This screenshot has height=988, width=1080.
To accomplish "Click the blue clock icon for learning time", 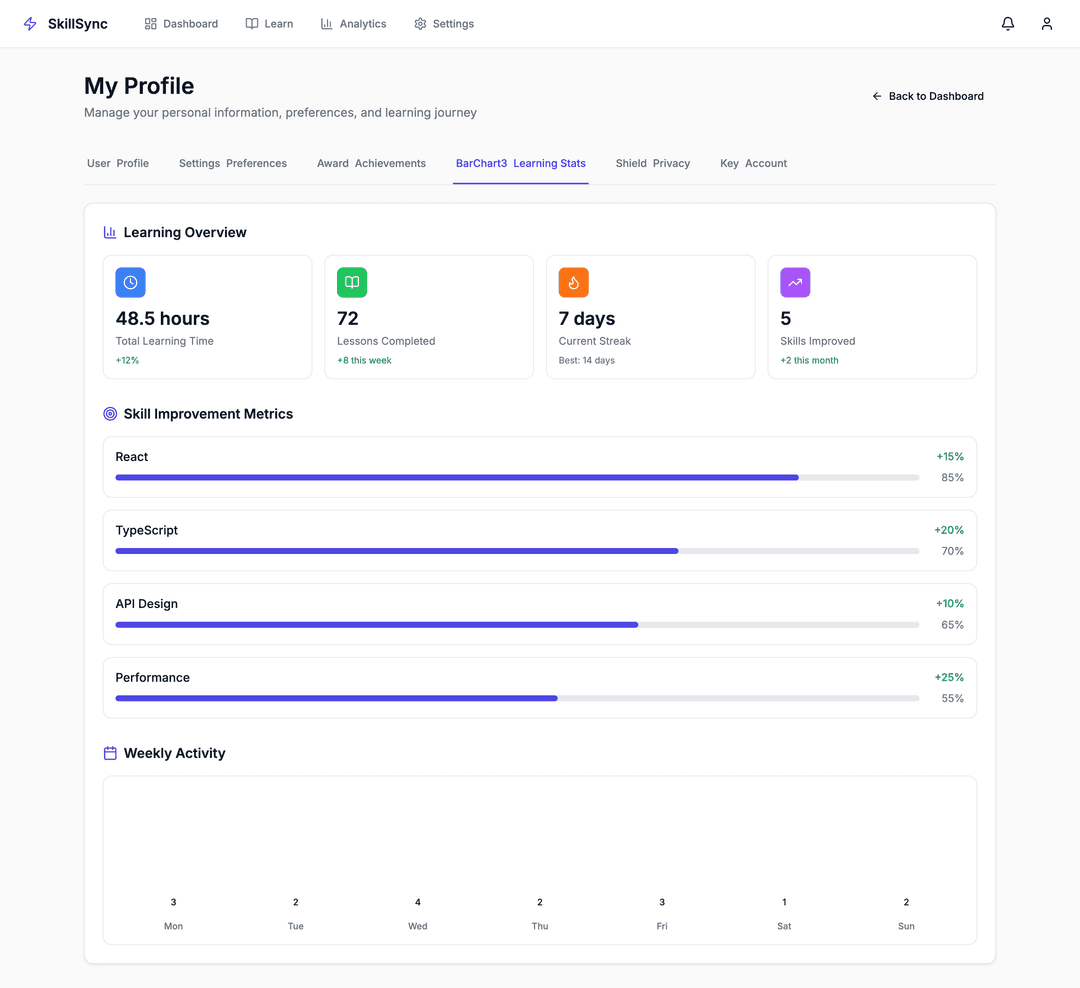I will click(x=130, y=283).
